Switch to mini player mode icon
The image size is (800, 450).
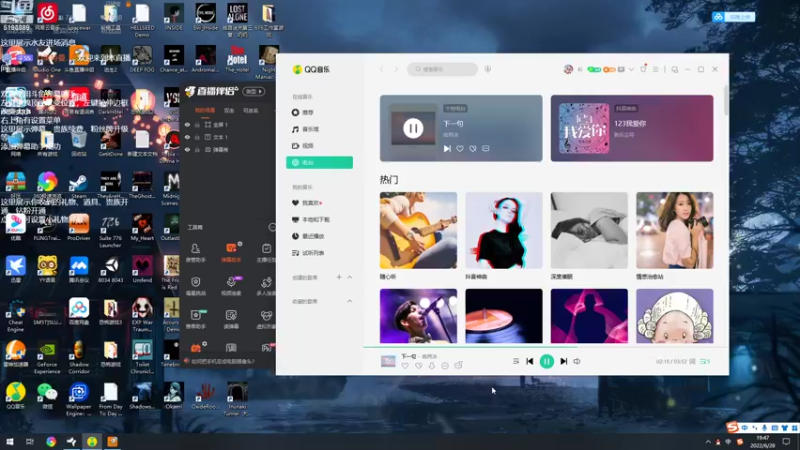pyautogui.click(x=674, y=69)
